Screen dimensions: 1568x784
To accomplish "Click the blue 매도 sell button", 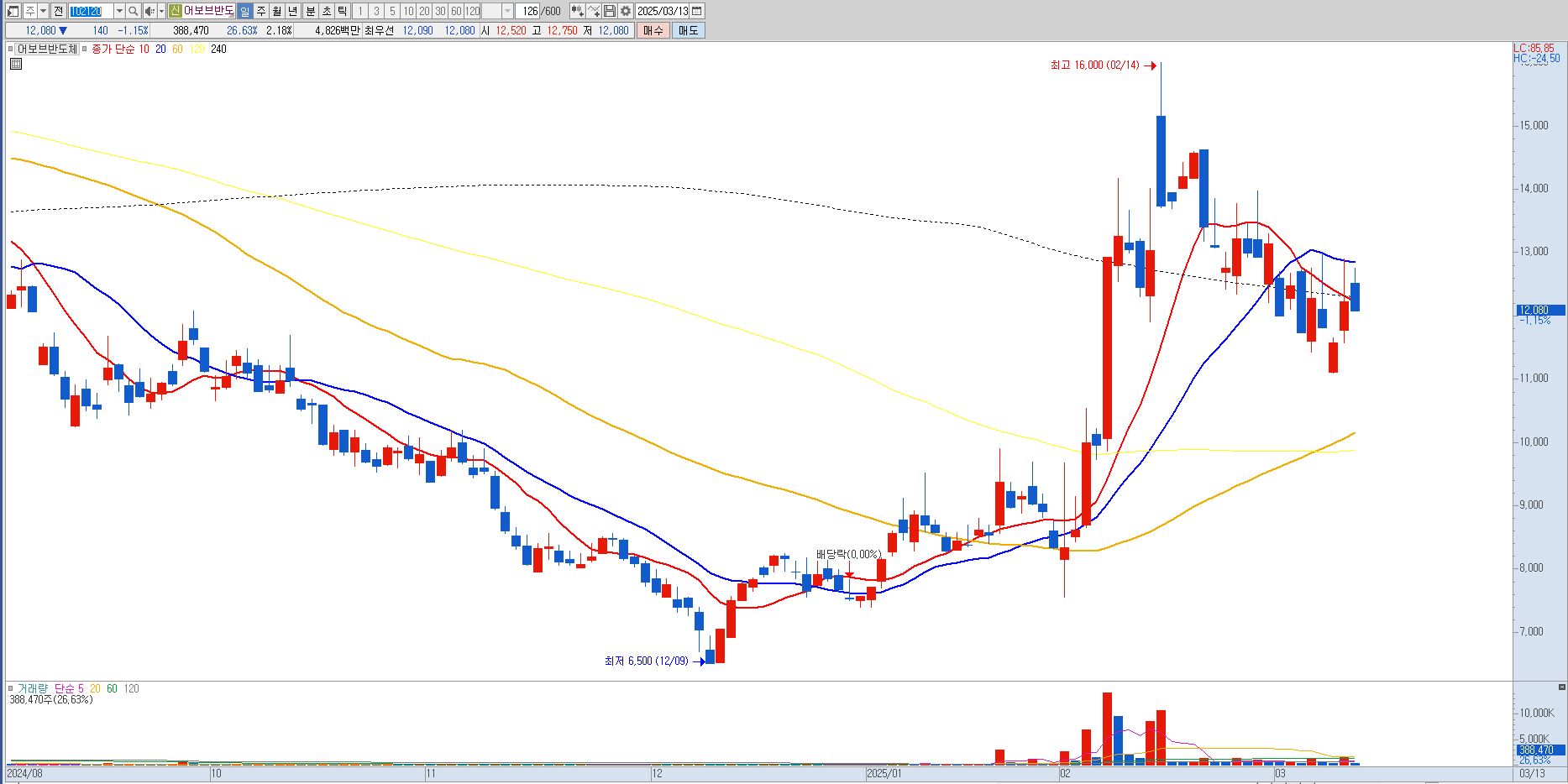I will pos(688,30).
